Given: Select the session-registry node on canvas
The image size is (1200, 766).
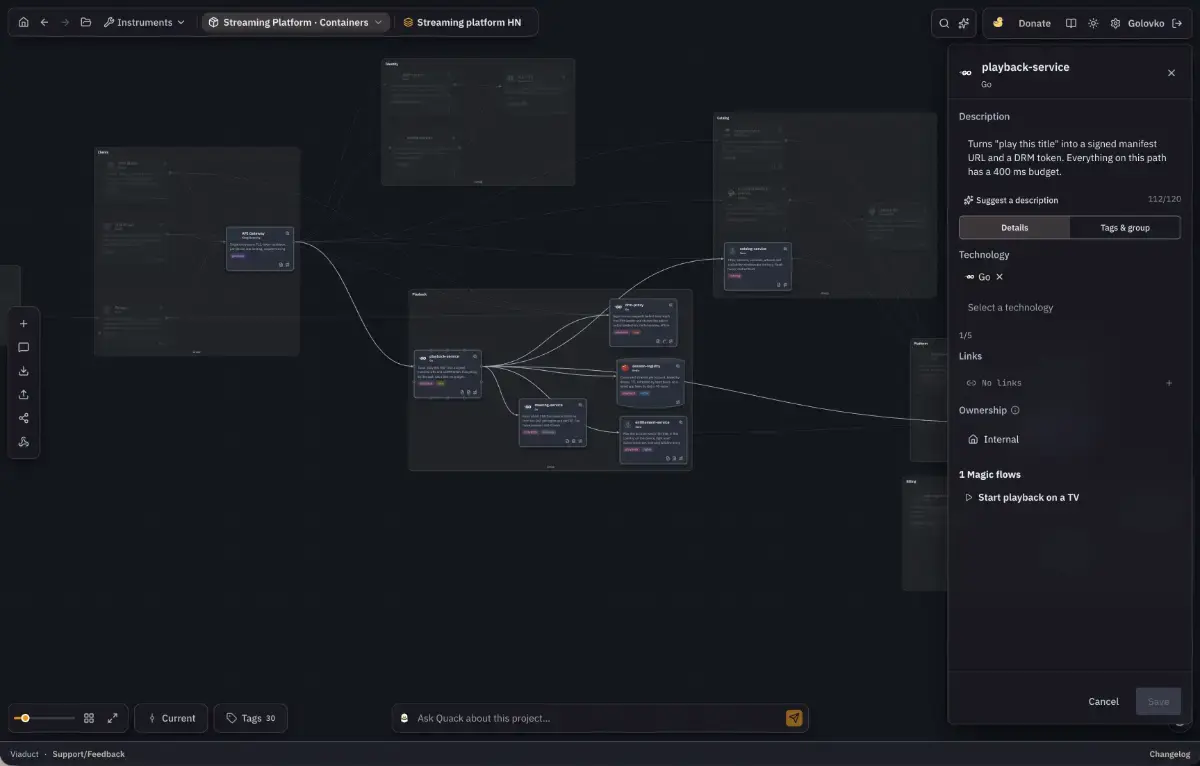Looking at the screenshot, I should (651, 382).
